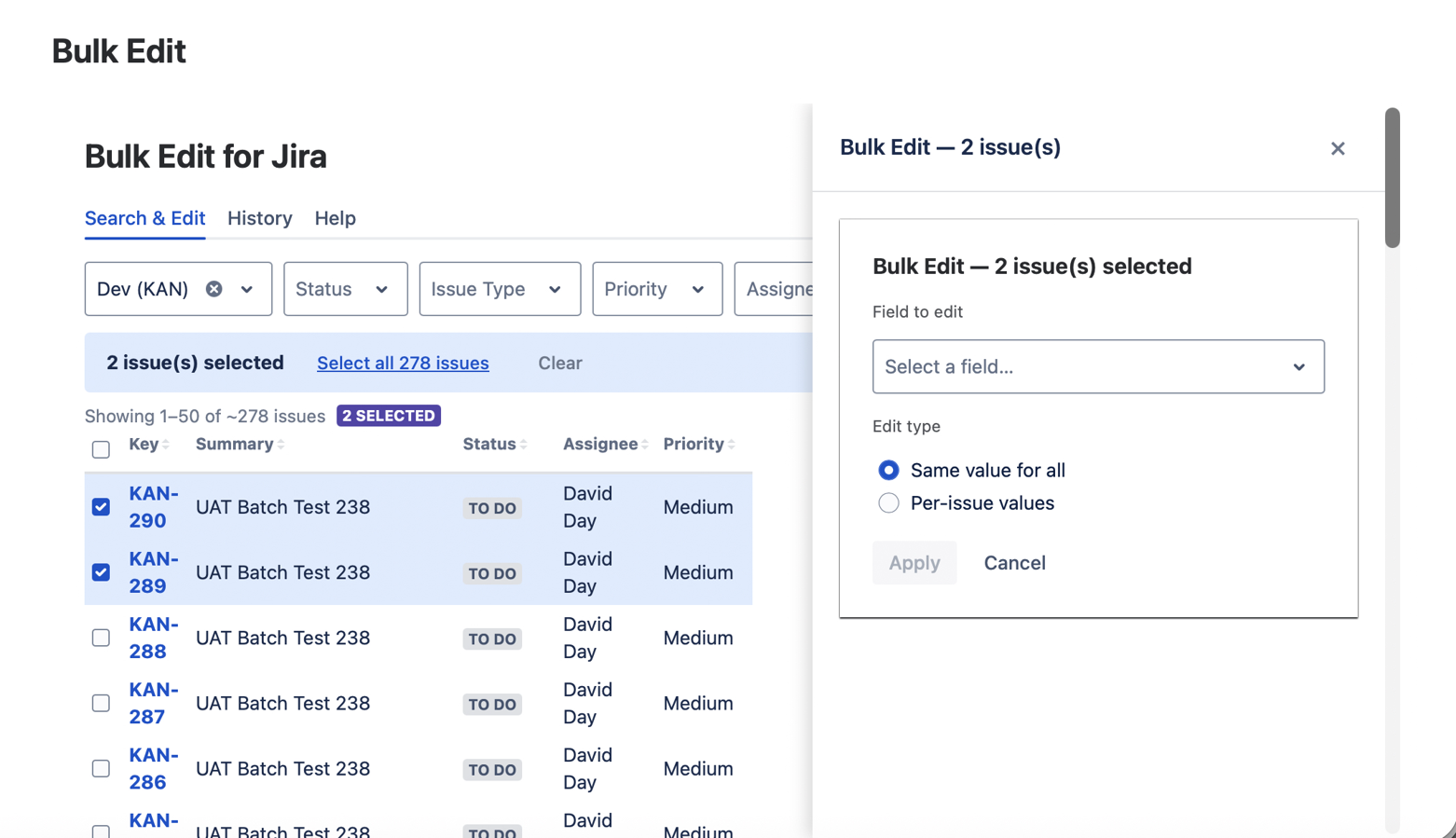Sort by Status column arrows
This screenshot has width=1456, height=838.
(524, 445)
